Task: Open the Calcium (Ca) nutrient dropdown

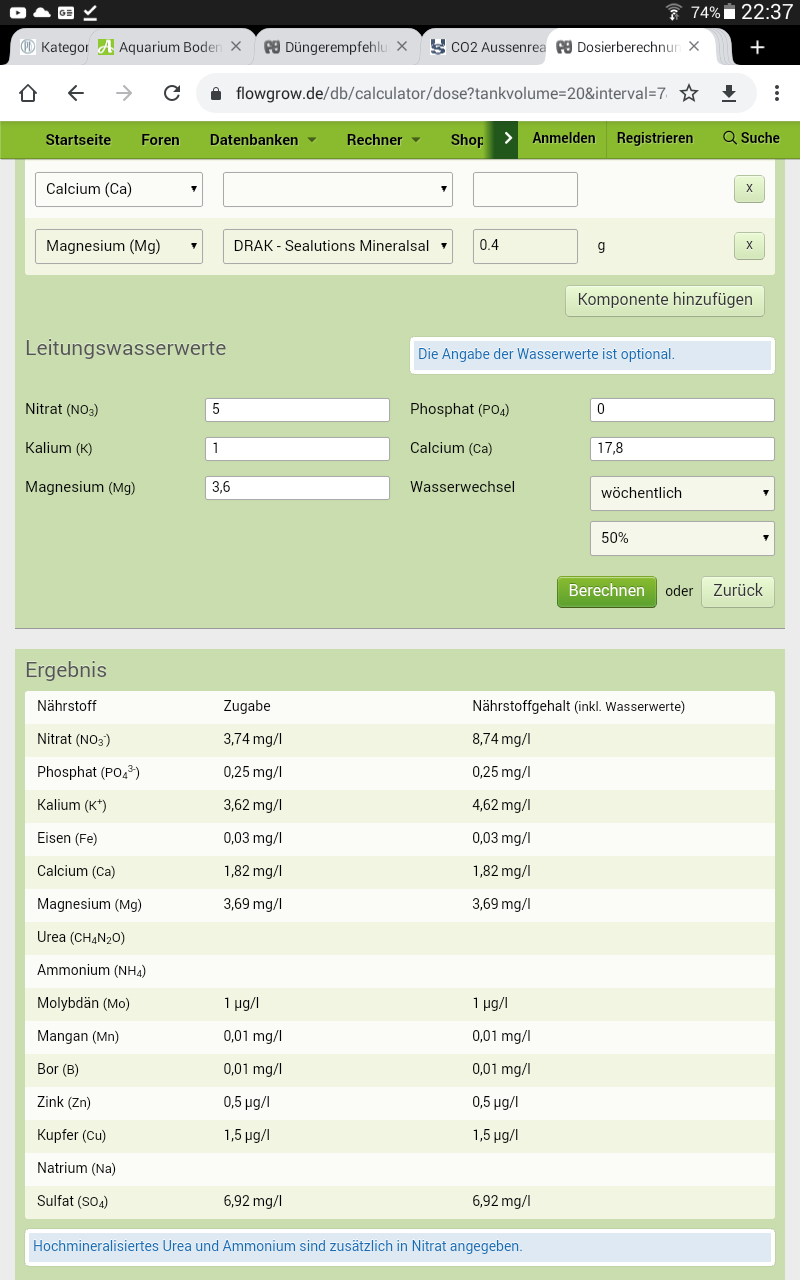Action: [119, 189]
